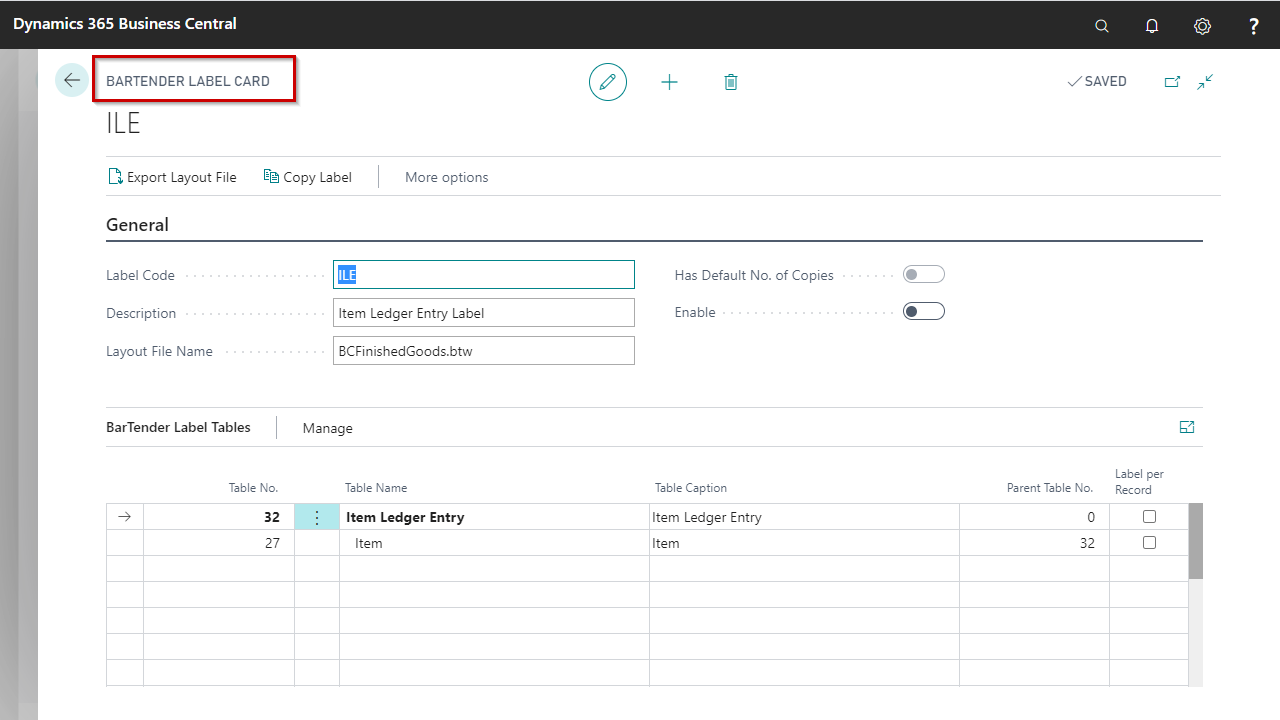The image size is (1280, 720).
Task: Delete the label with trash icon
Action: pos(731,82)
